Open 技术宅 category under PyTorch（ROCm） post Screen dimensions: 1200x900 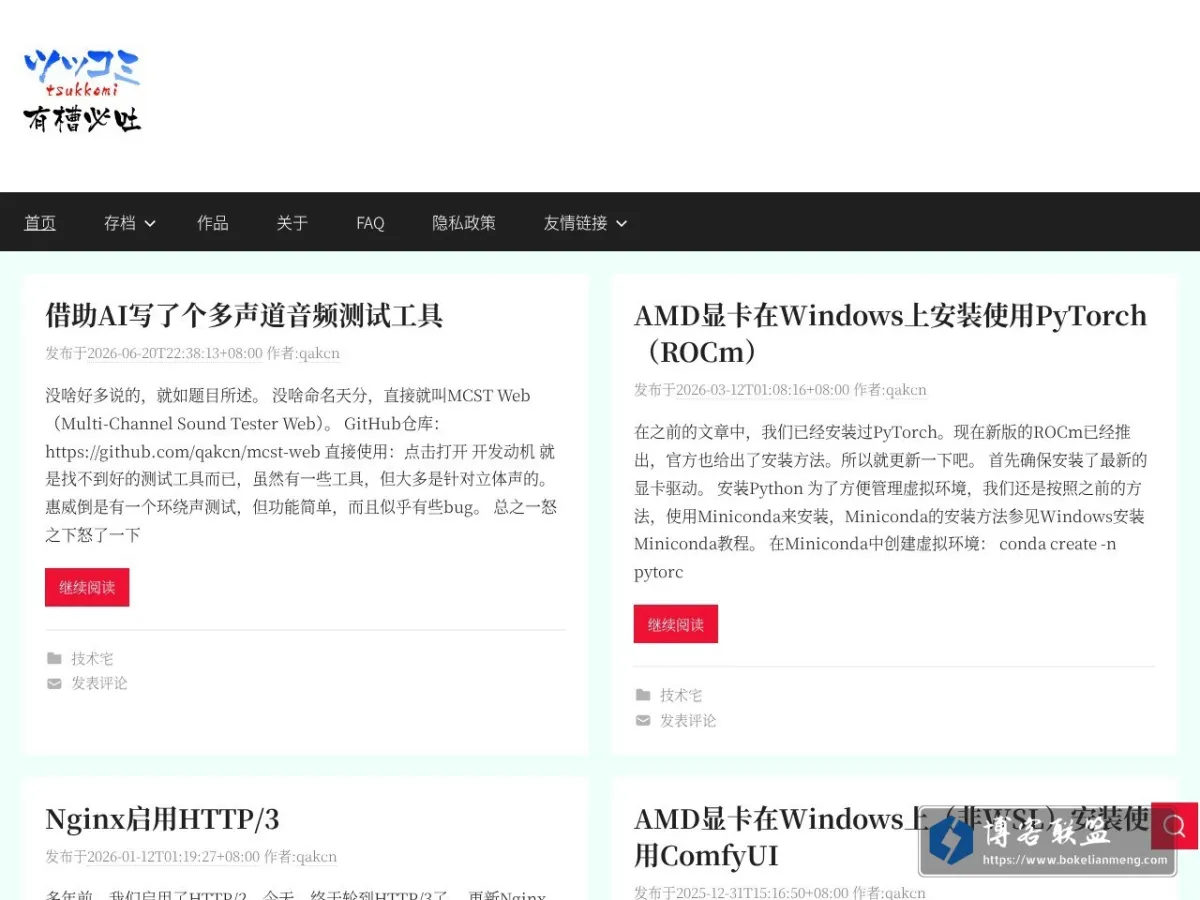pyautogui.click(x=681, y=695)
